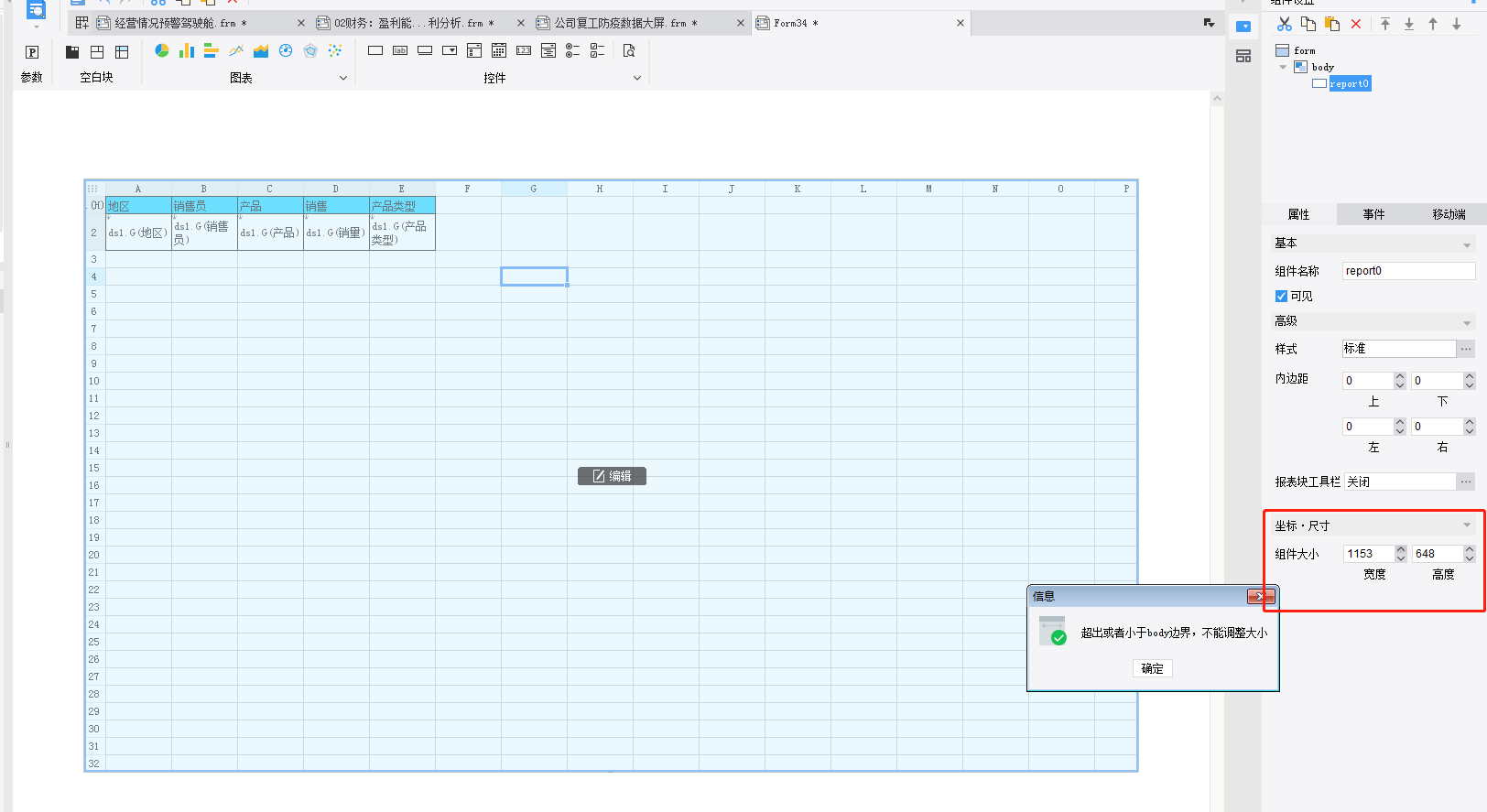Screen dimensions: 1487x812
Task: Click cell ds1.G(销量) in column D
Action: 336,233
